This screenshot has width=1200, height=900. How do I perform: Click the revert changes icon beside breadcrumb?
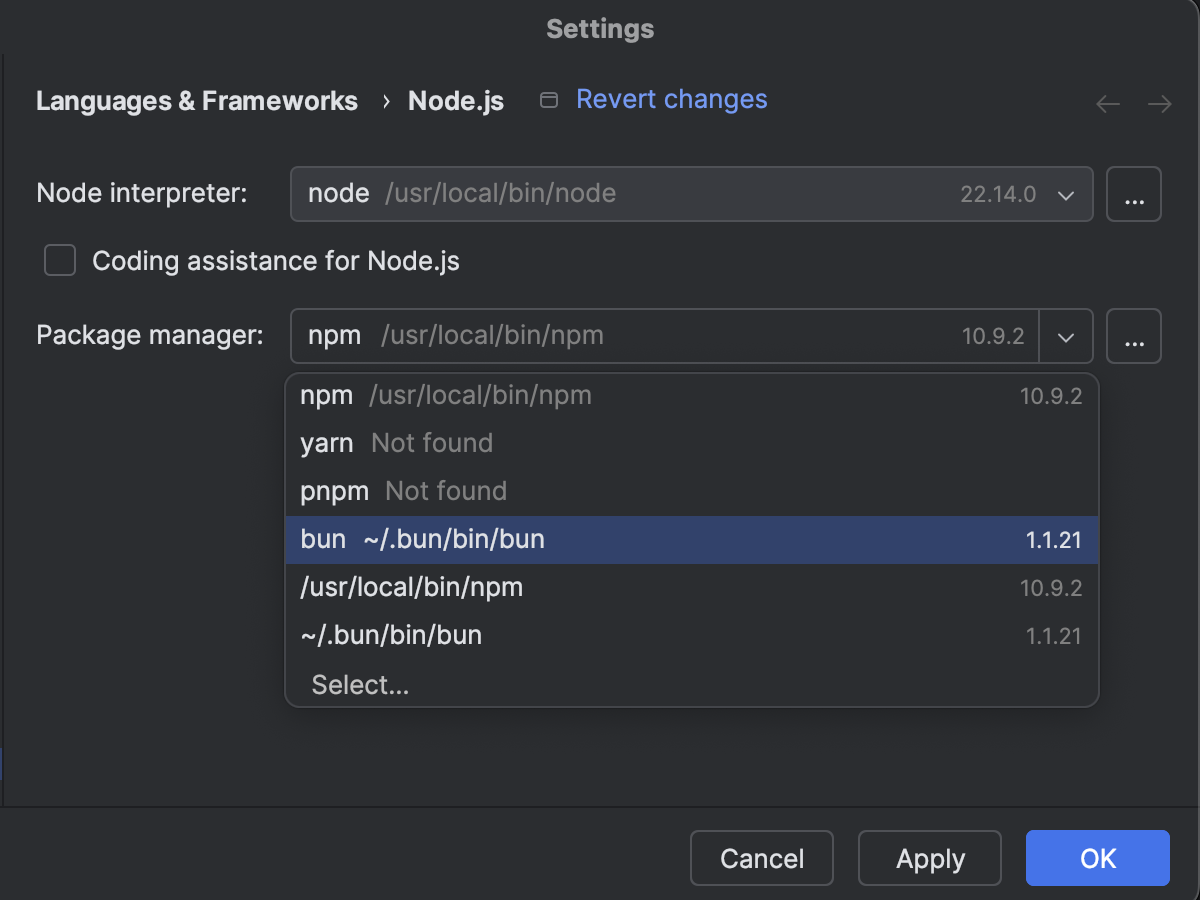coord(549,100)
